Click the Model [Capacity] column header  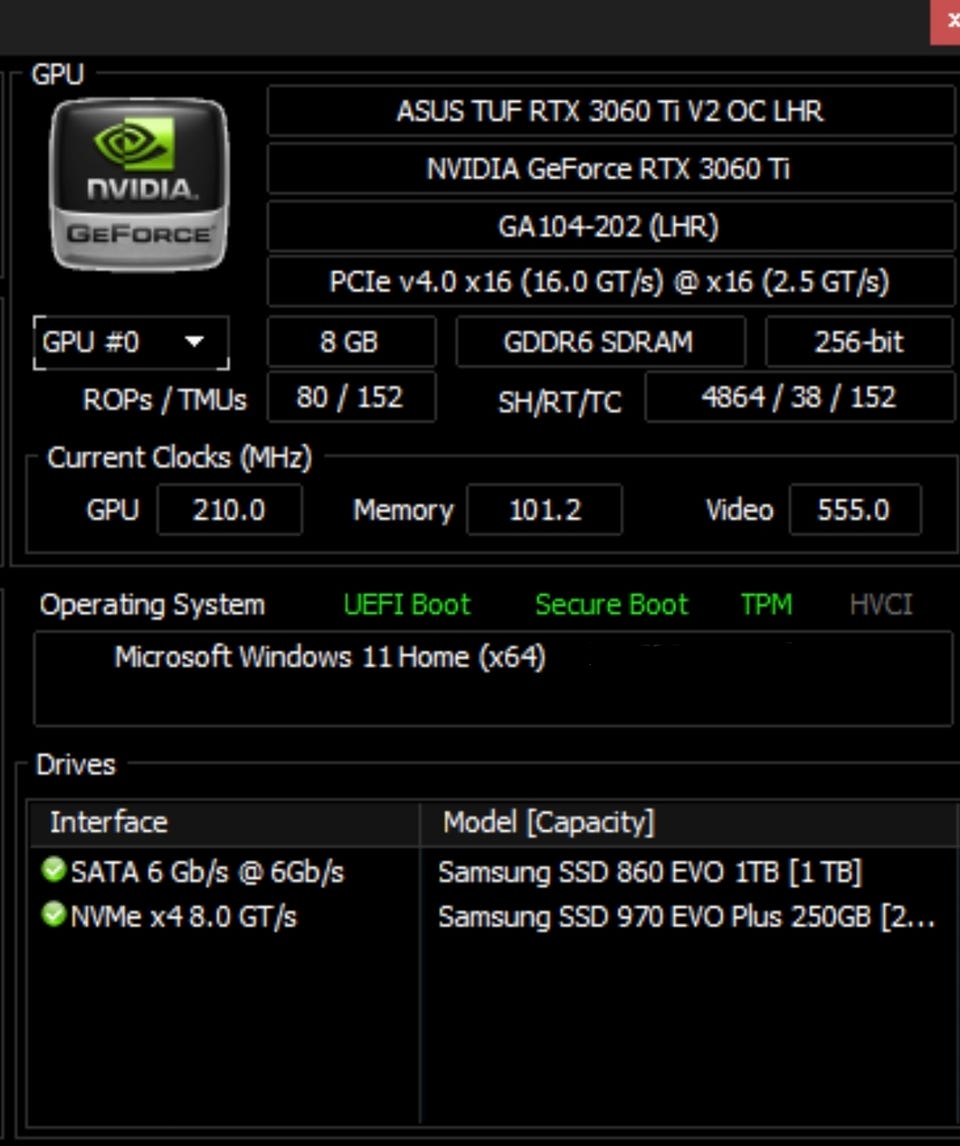(x=548, y=823)
